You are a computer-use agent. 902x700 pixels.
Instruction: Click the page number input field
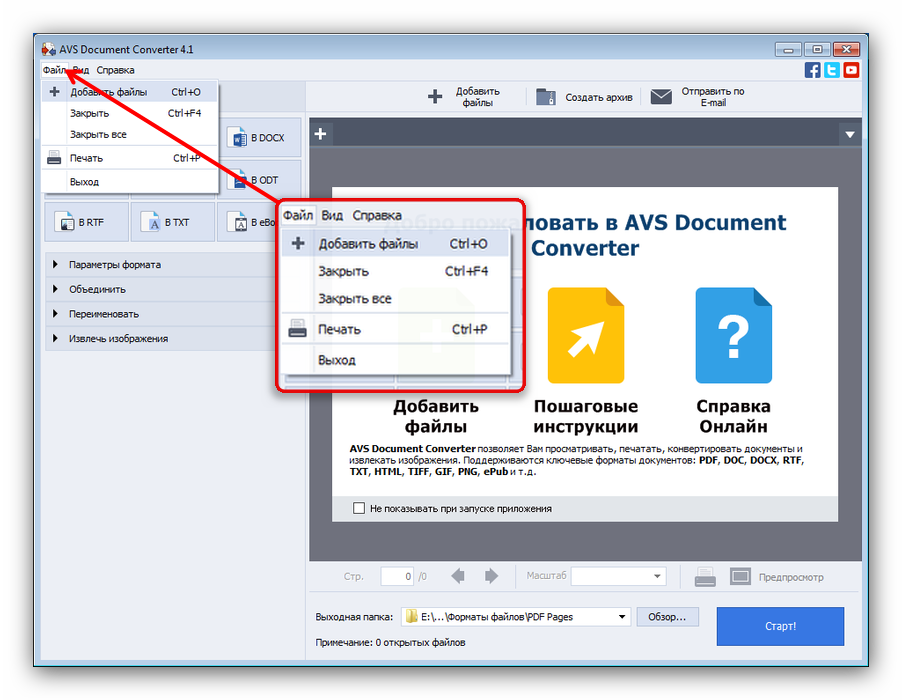click(395, 577)
